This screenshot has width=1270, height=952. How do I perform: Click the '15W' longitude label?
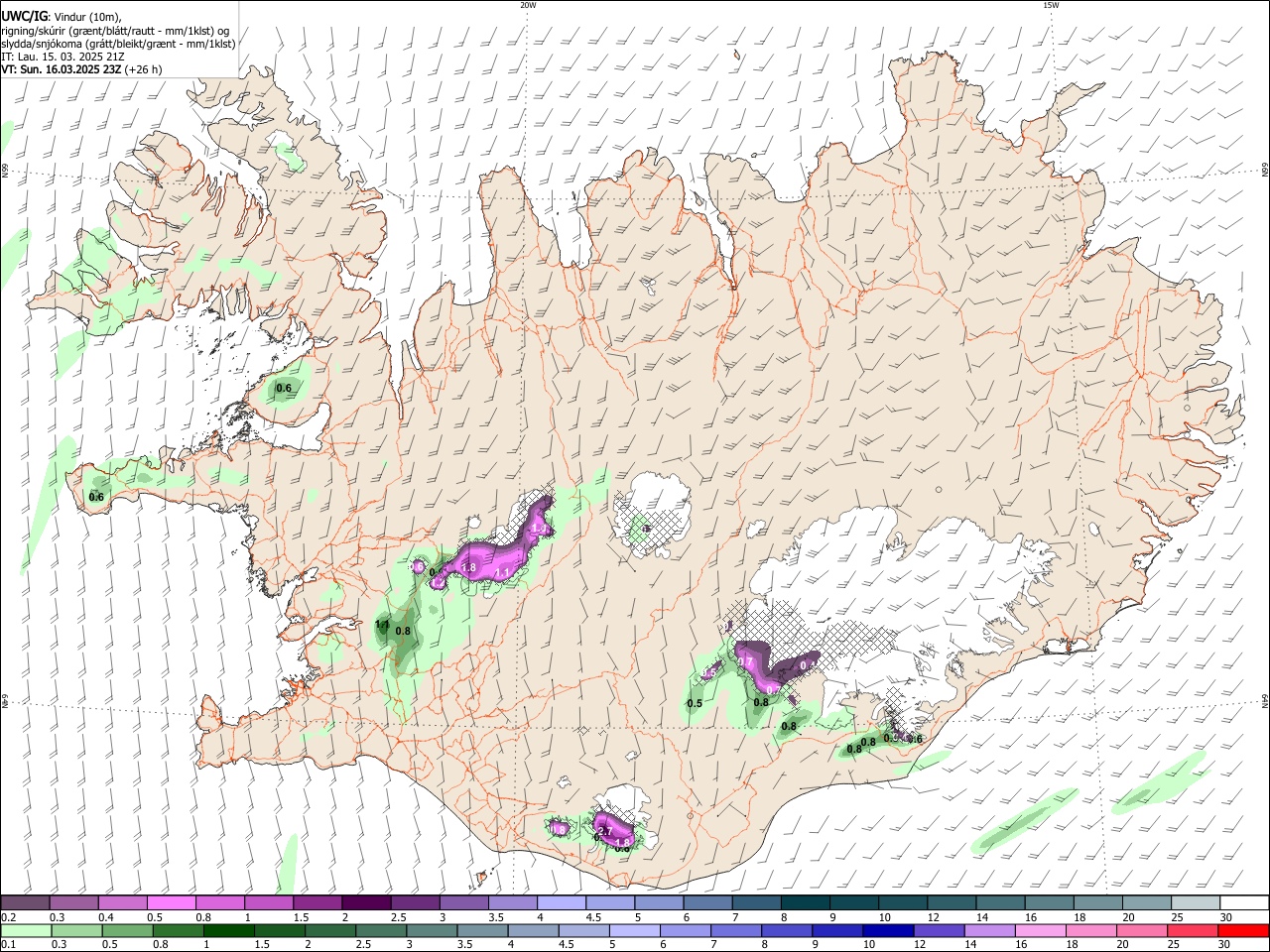pyautogui.click(x=1051, y=5)
